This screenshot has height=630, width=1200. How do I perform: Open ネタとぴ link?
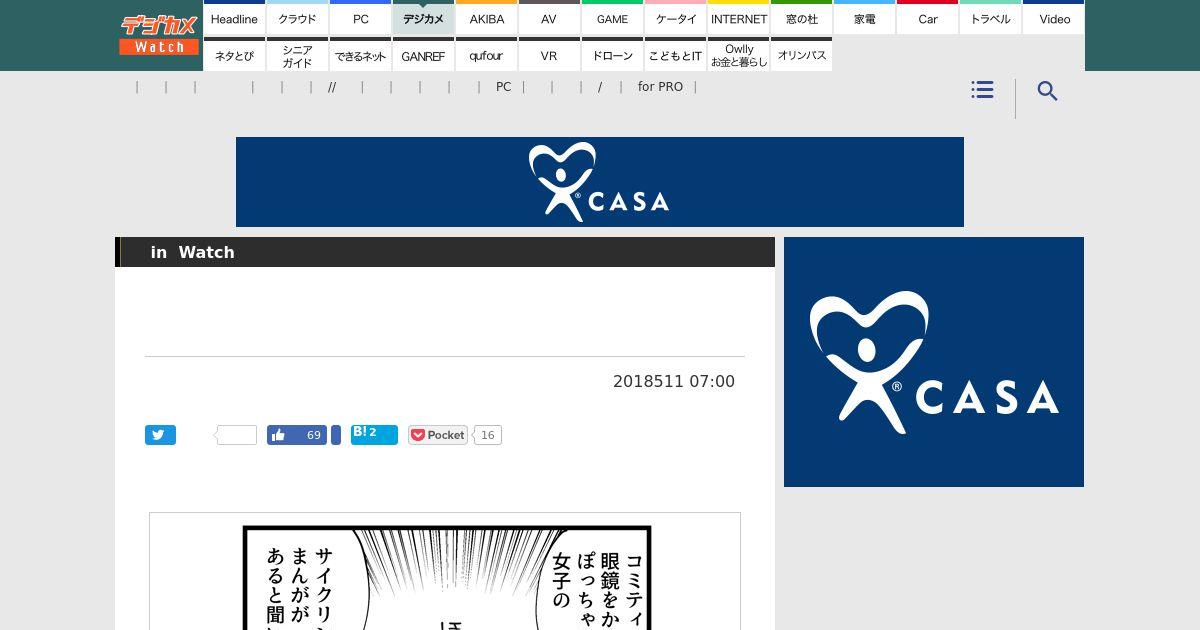pos(234,55)
